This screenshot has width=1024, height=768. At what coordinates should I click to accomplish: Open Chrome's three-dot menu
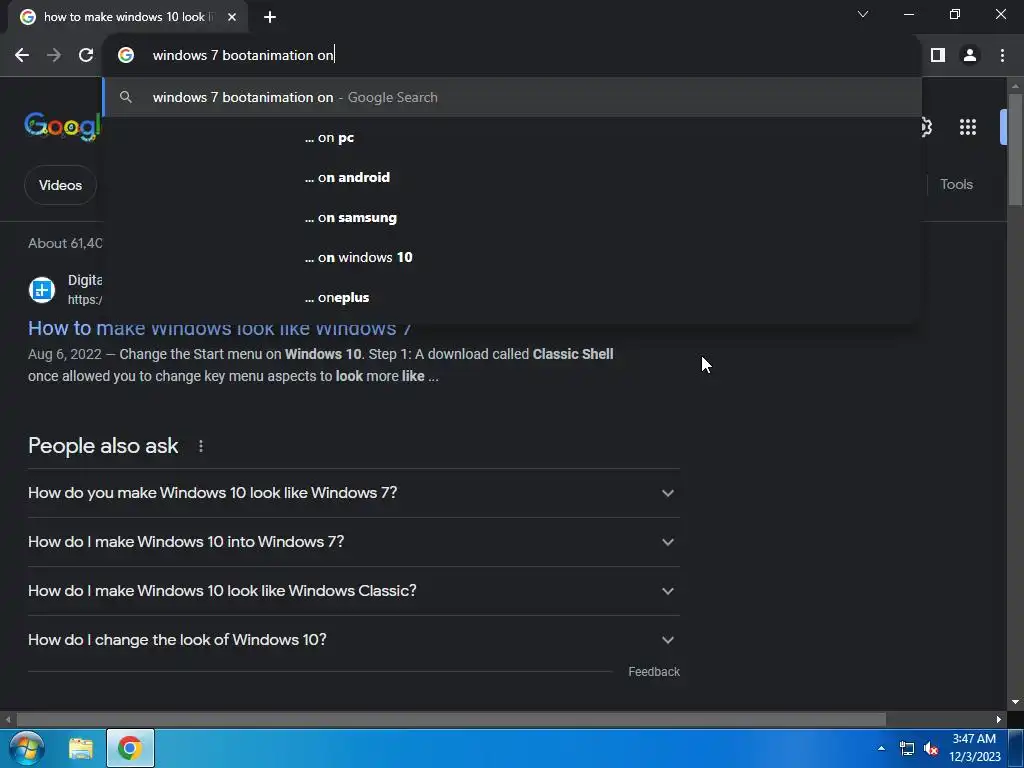point(1002,56)
